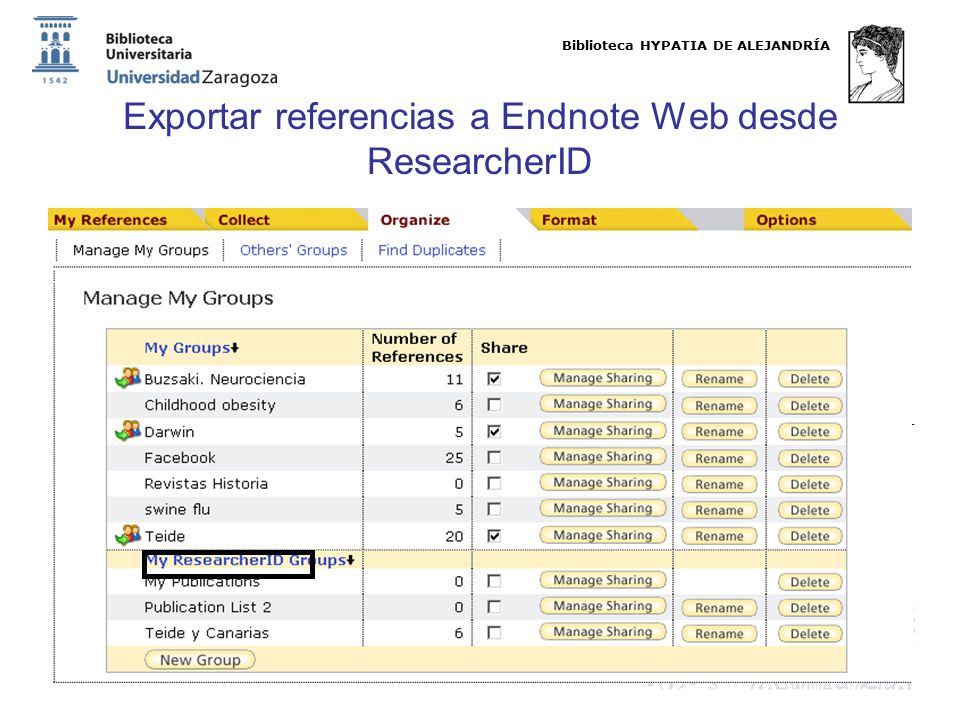Click the Number of References column header
Viewport: 960px width, 720px height.
click(417, 347)
